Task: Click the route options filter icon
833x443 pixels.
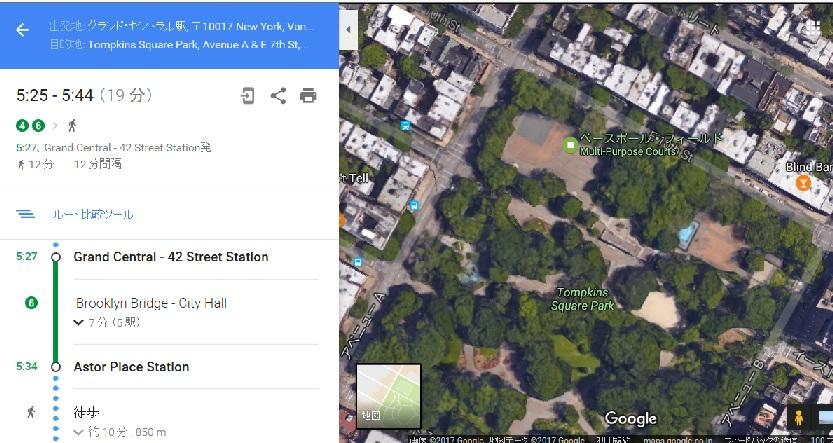Action: pyautogui.click(x=26, y=214)
